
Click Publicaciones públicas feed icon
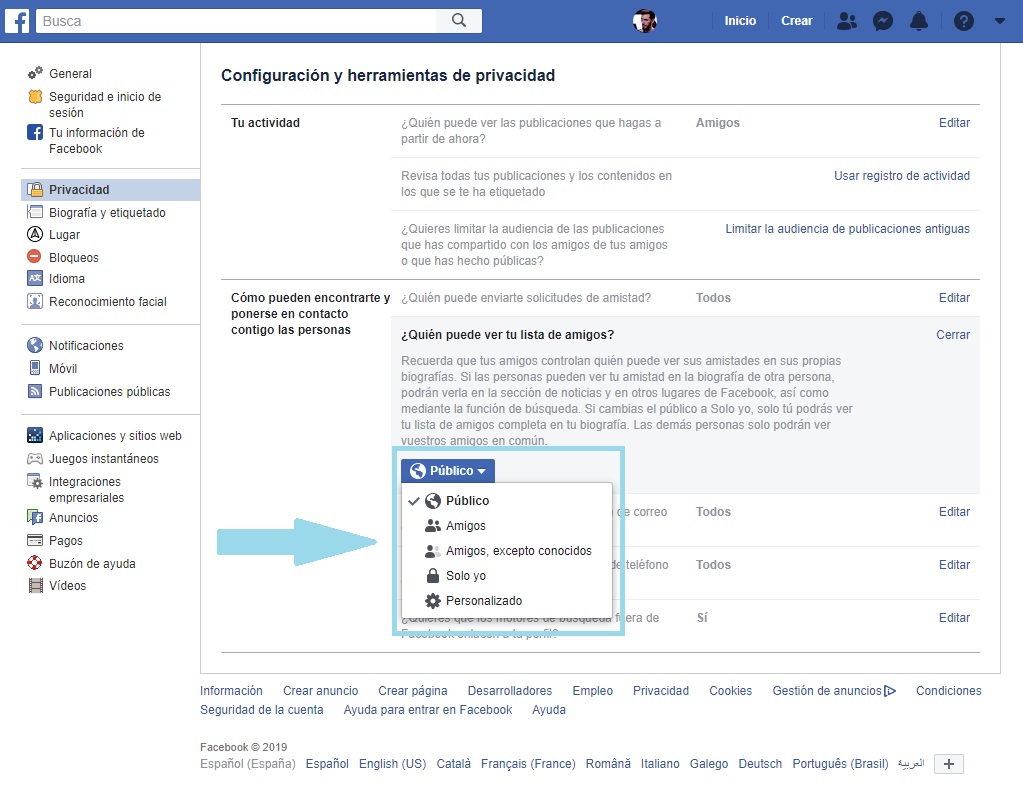(x=35, y=391)
